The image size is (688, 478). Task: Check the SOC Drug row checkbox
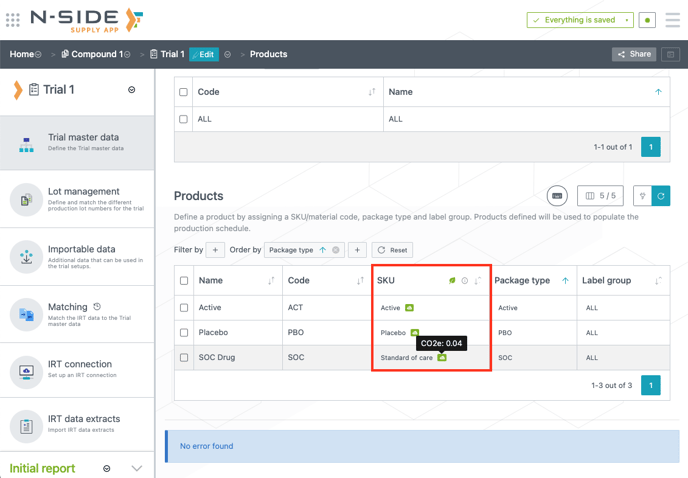pos(184,357)
